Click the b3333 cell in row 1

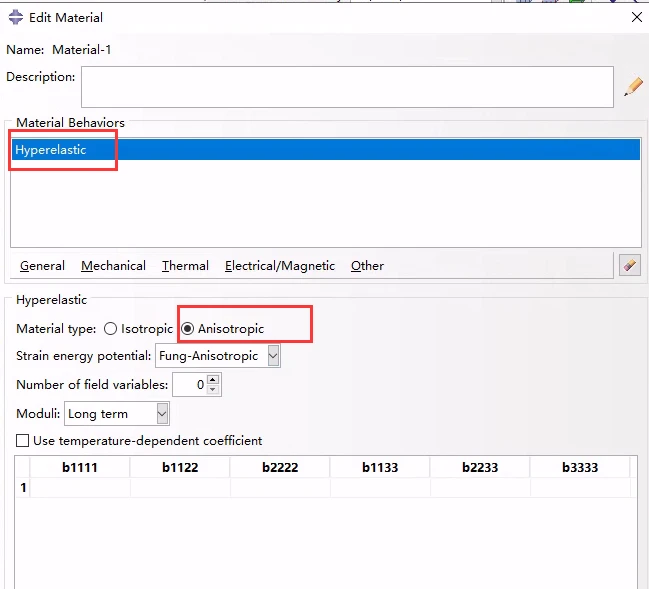580,488
